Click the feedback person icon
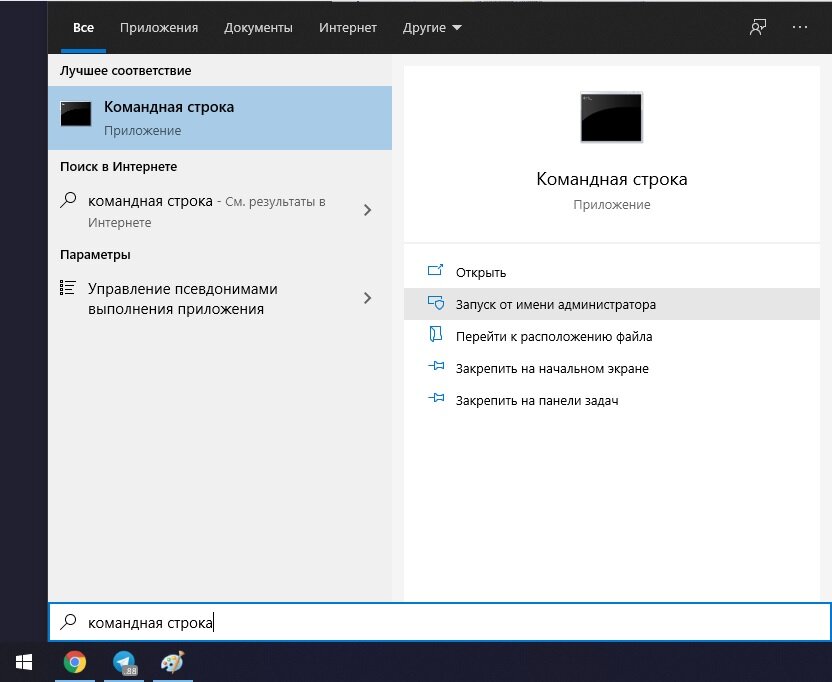This screenshot has width=832, height=682. (757, 28)
